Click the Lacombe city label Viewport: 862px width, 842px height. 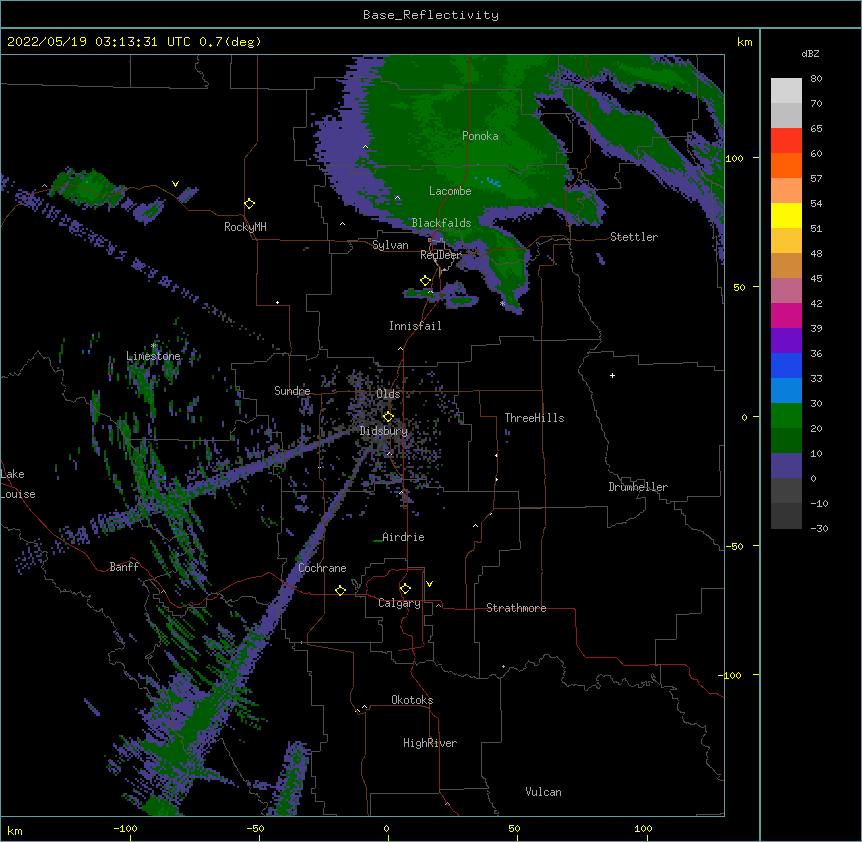[x=450, y=191]
